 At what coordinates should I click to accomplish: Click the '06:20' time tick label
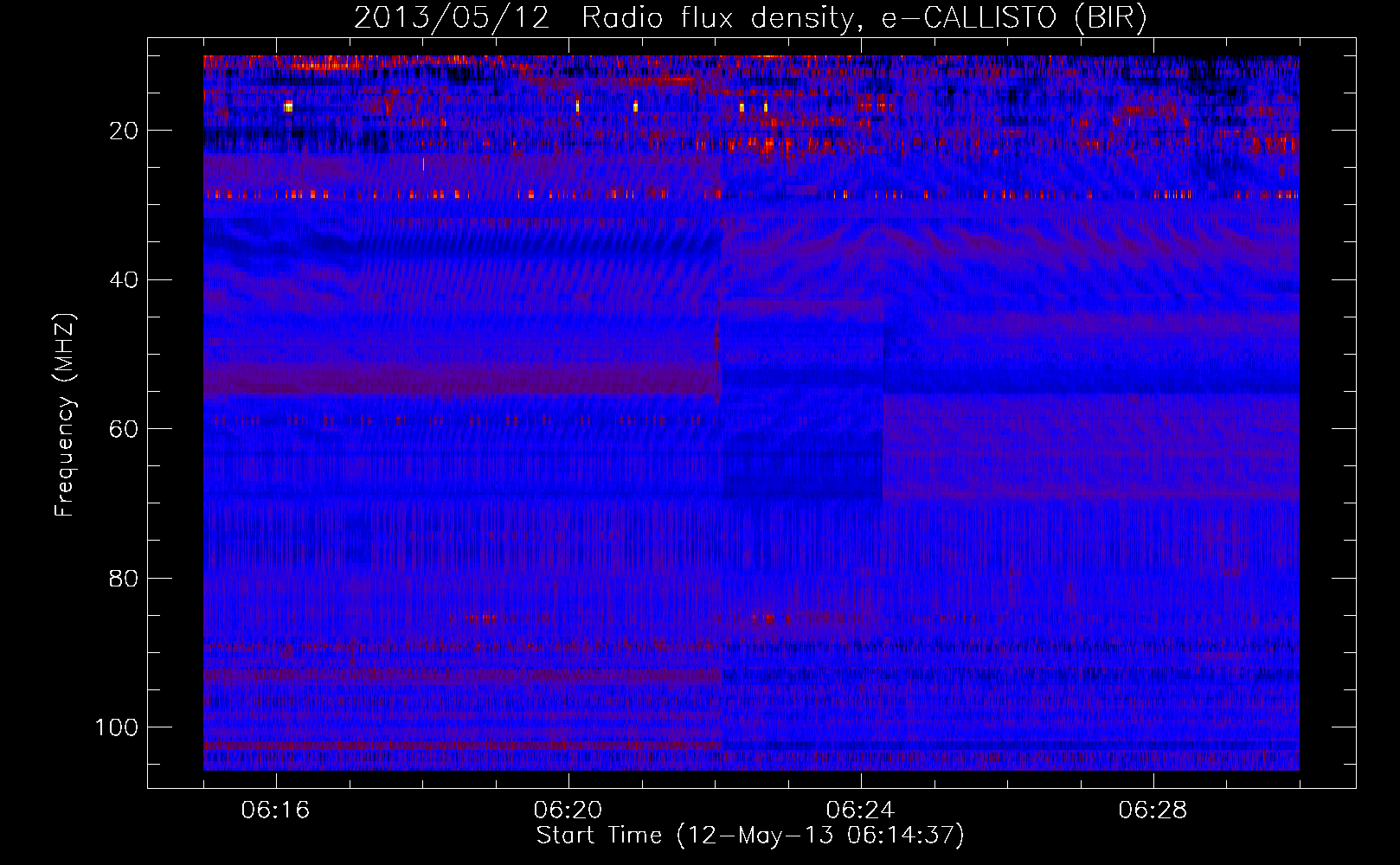568,811
